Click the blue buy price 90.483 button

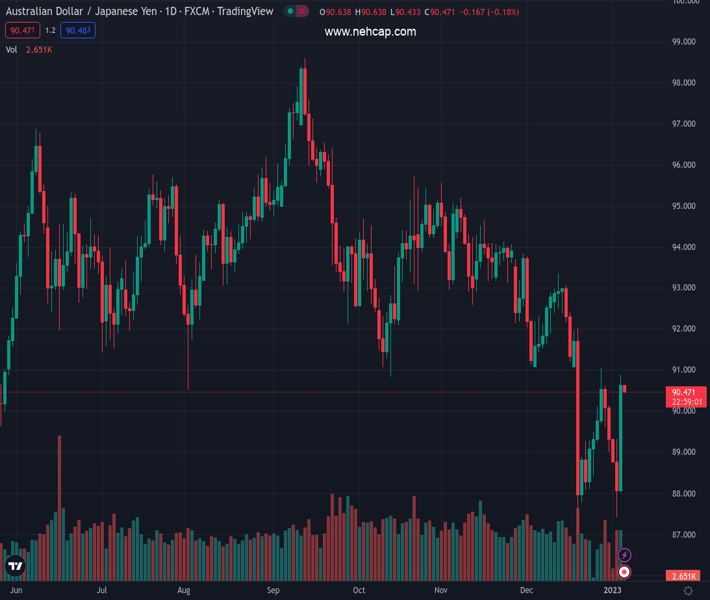(78, 31)
